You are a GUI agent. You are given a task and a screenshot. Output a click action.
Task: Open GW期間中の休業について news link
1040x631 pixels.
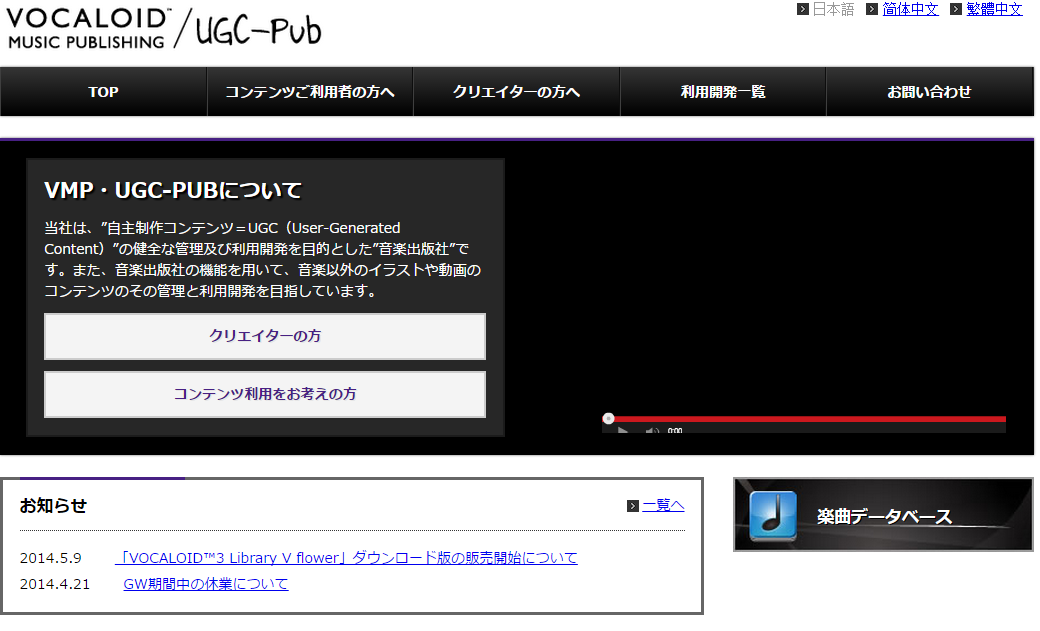coord(206,585)
